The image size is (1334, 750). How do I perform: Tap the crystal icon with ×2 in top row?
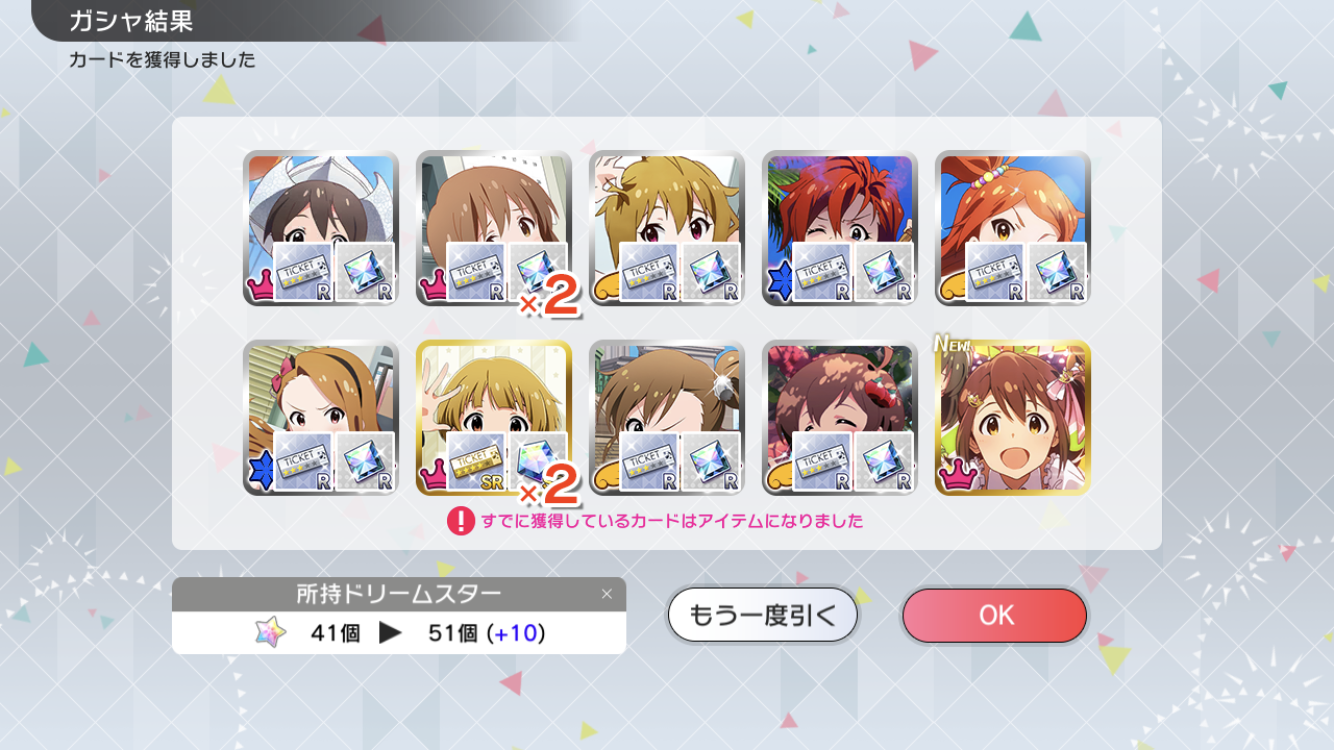pos(539,272)
